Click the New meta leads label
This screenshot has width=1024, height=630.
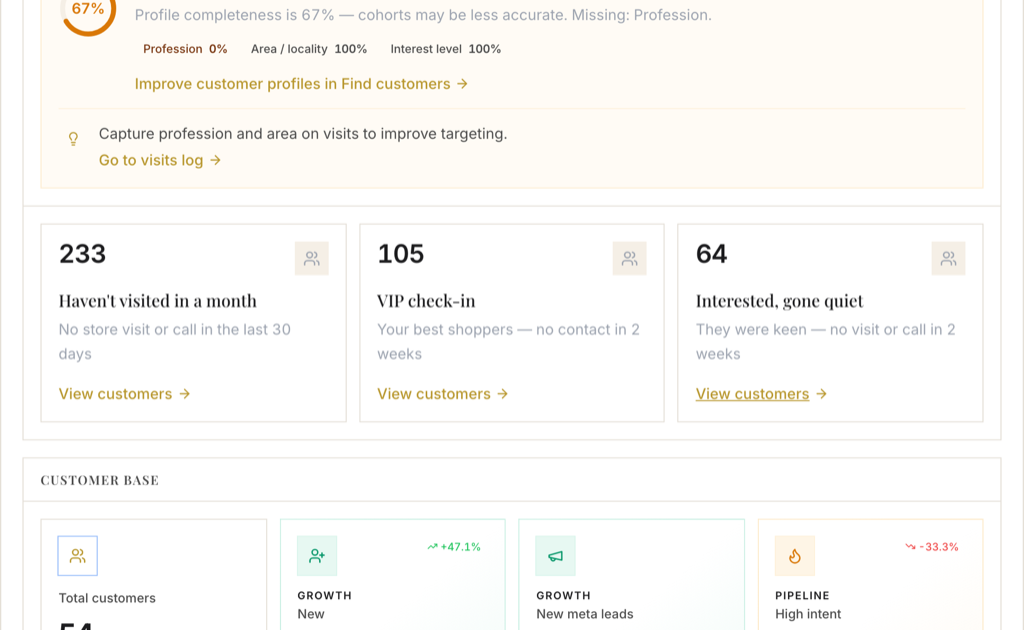point(584,614)
